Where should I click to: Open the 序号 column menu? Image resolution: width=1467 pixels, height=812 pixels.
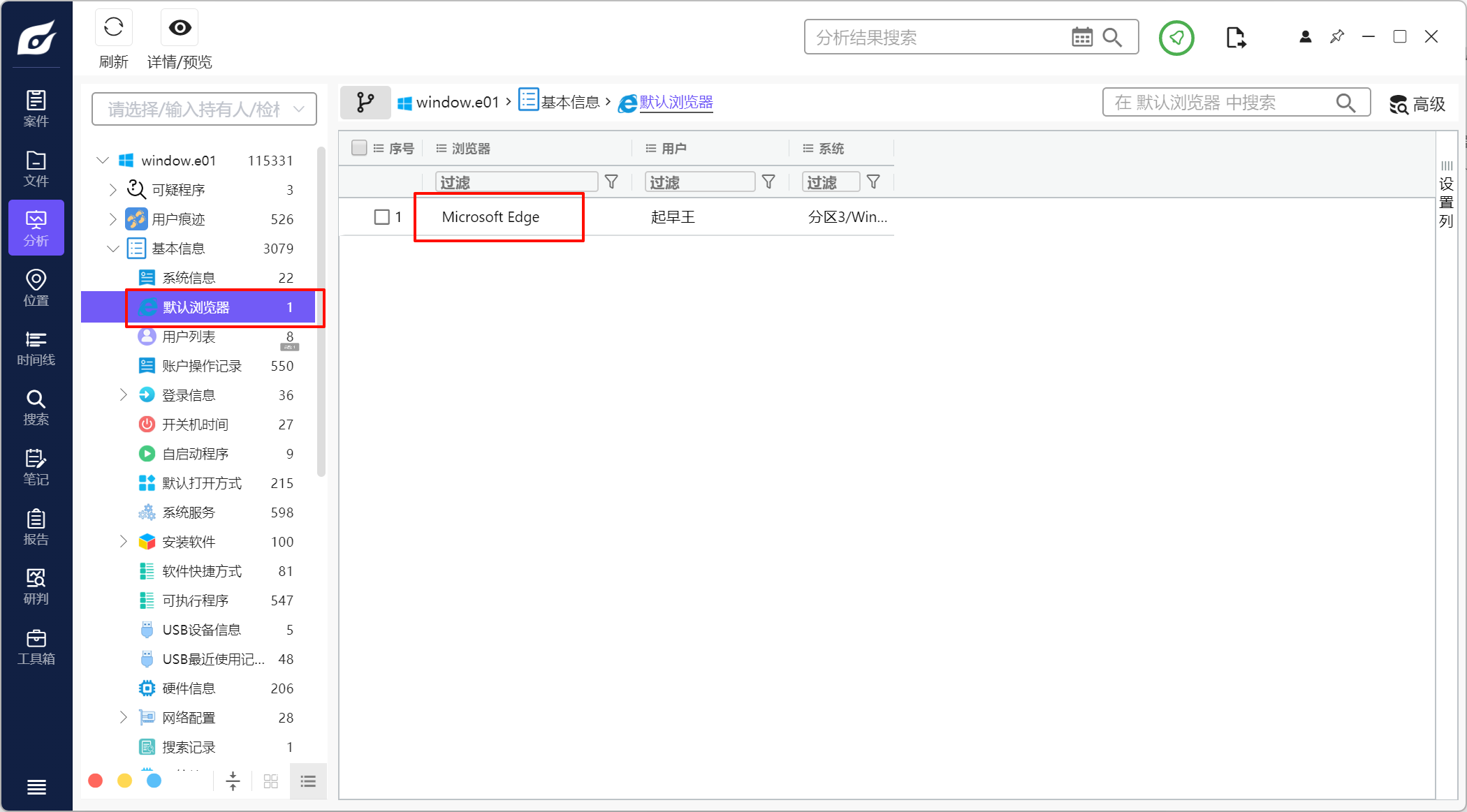379,148
